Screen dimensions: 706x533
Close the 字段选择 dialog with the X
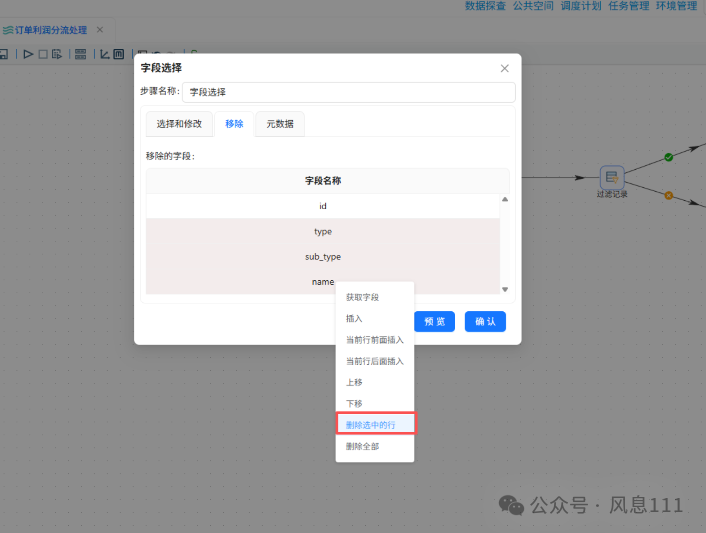pyautogui.click(x=505, y=68)
